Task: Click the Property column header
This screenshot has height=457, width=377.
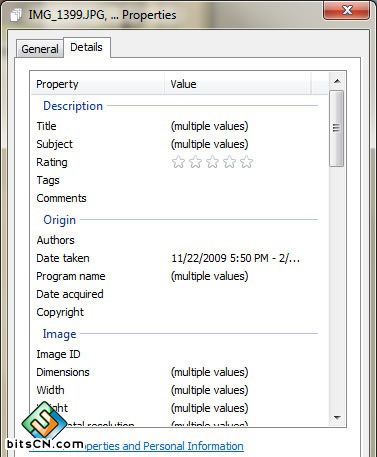Action: [x=98, y=84]
